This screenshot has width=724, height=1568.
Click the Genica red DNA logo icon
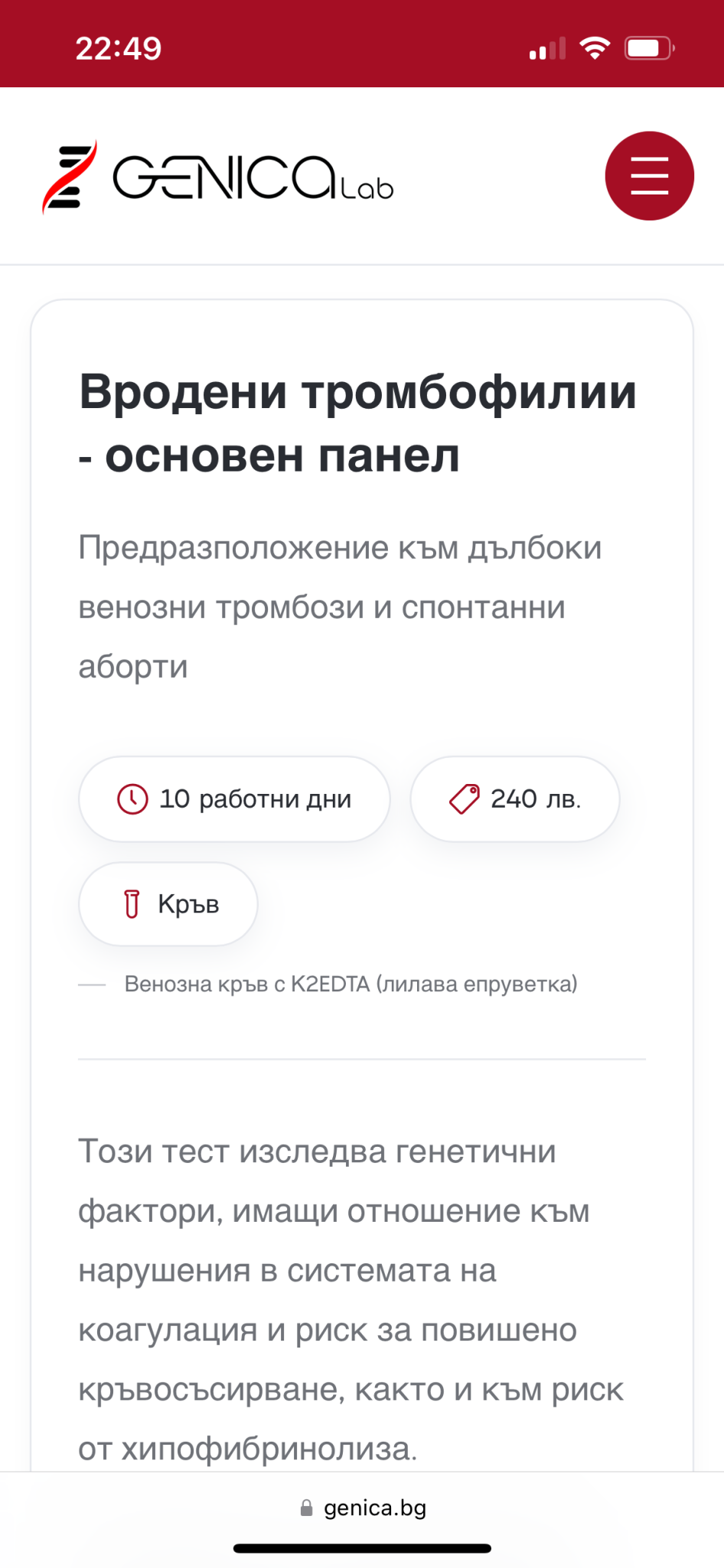70,177
